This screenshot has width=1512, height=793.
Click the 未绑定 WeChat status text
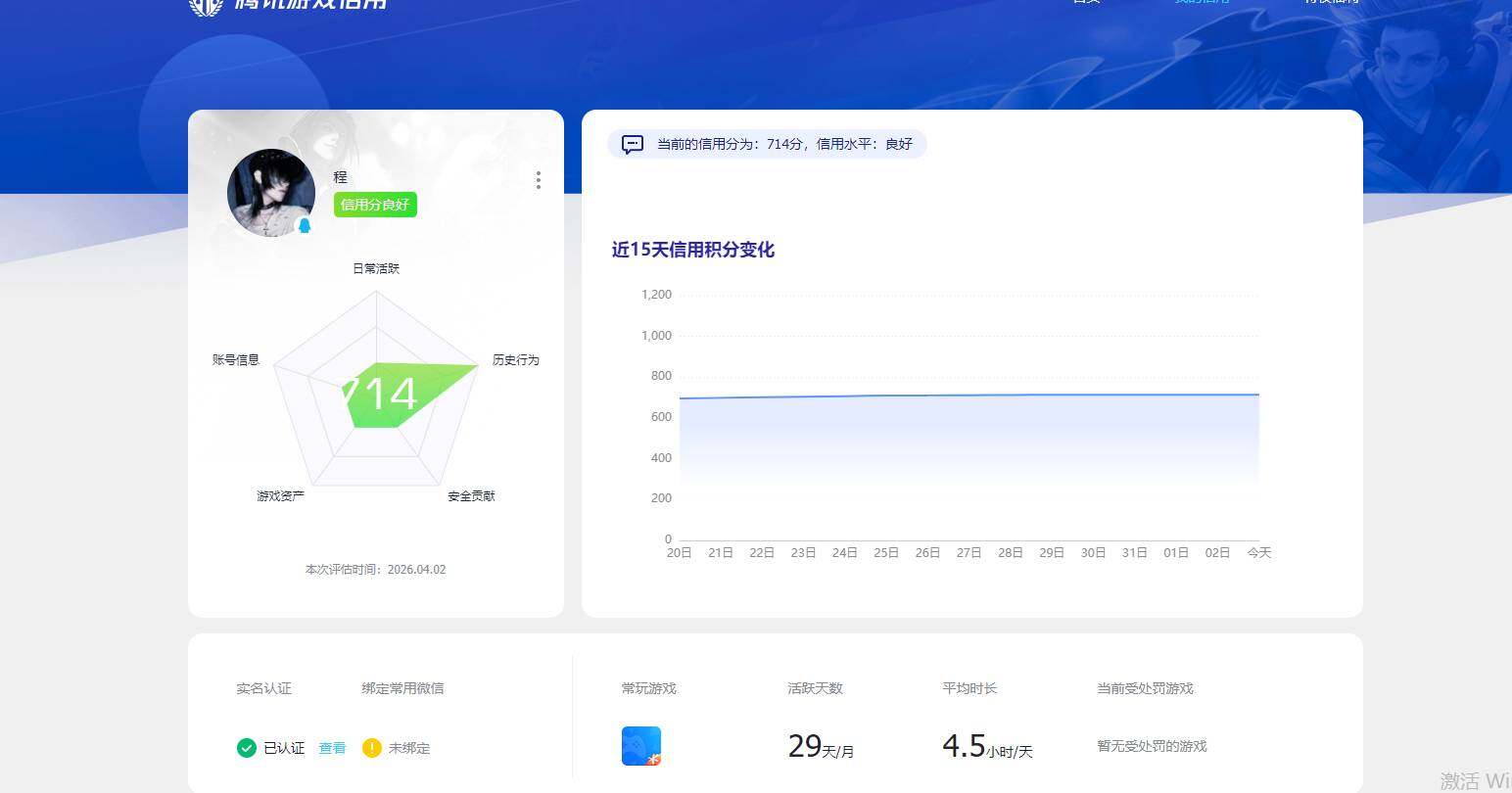click(409, 748)
